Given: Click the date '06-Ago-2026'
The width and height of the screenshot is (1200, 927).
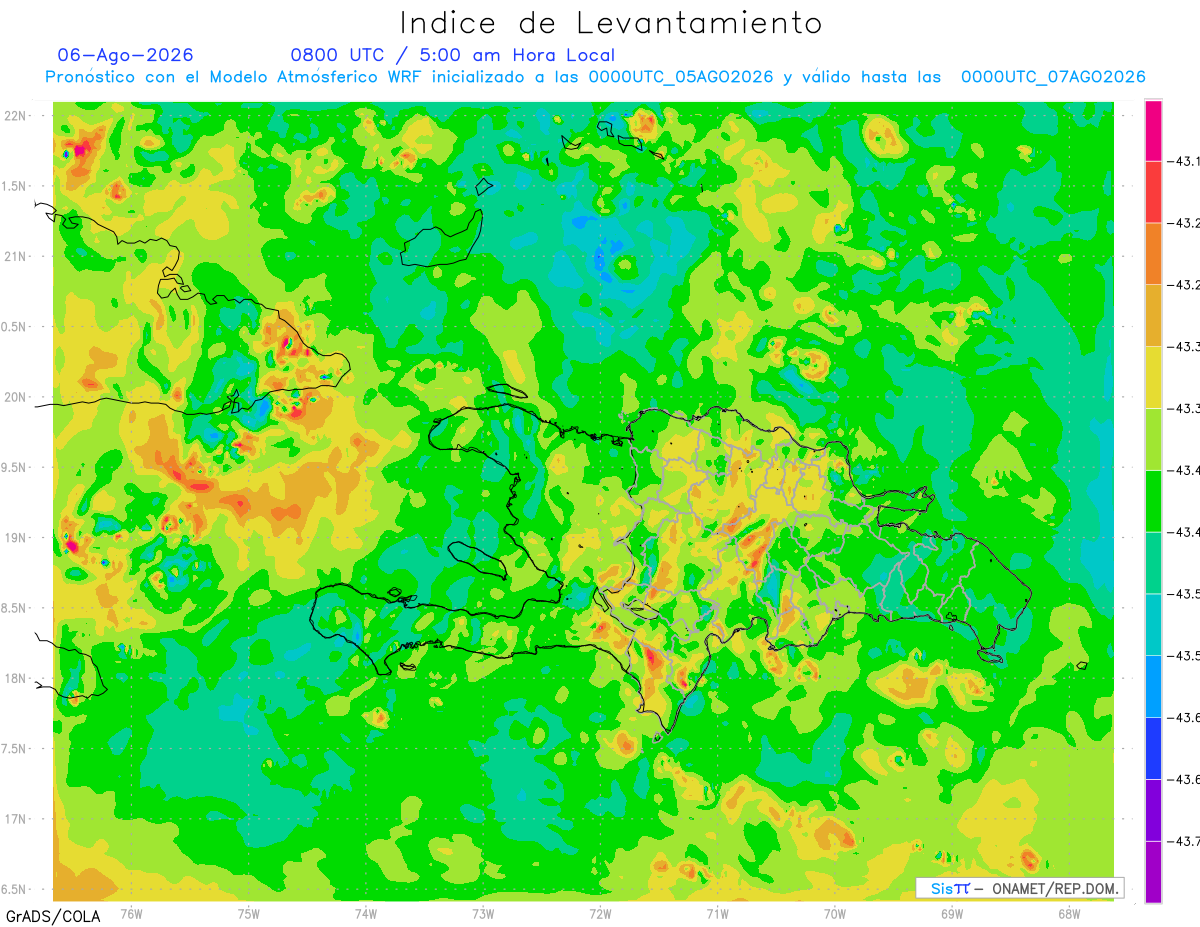Looking at the screenshot, I should (125, 54).
